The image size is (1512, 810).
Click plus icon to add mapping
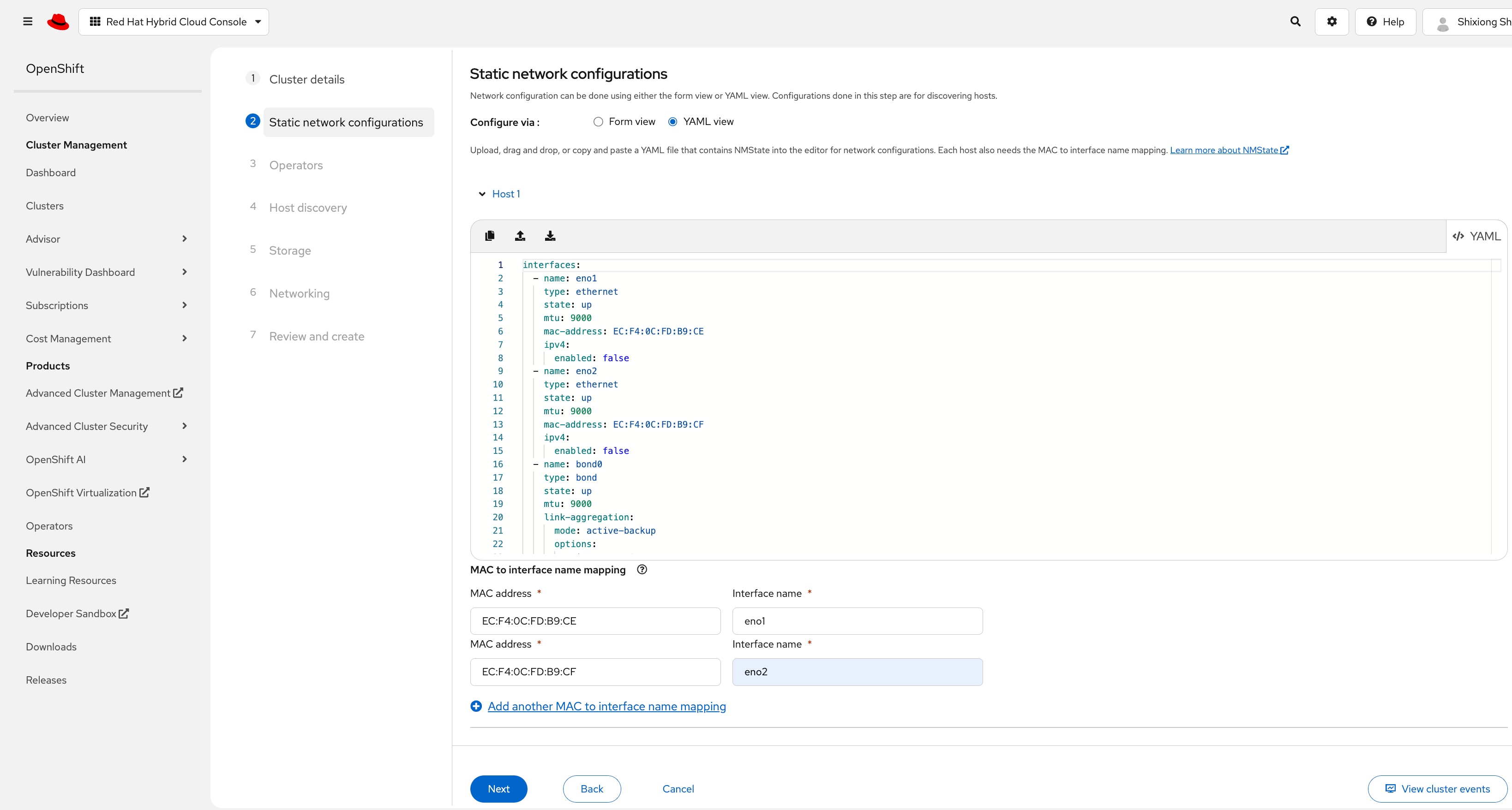(x=476, y=706)
